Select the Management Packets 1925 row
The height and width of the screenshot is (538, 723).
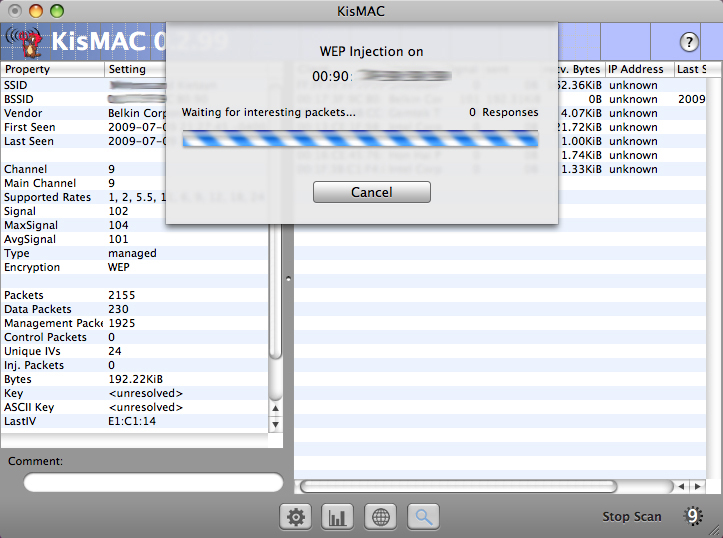pyautogui.click(x=135, y=323)
